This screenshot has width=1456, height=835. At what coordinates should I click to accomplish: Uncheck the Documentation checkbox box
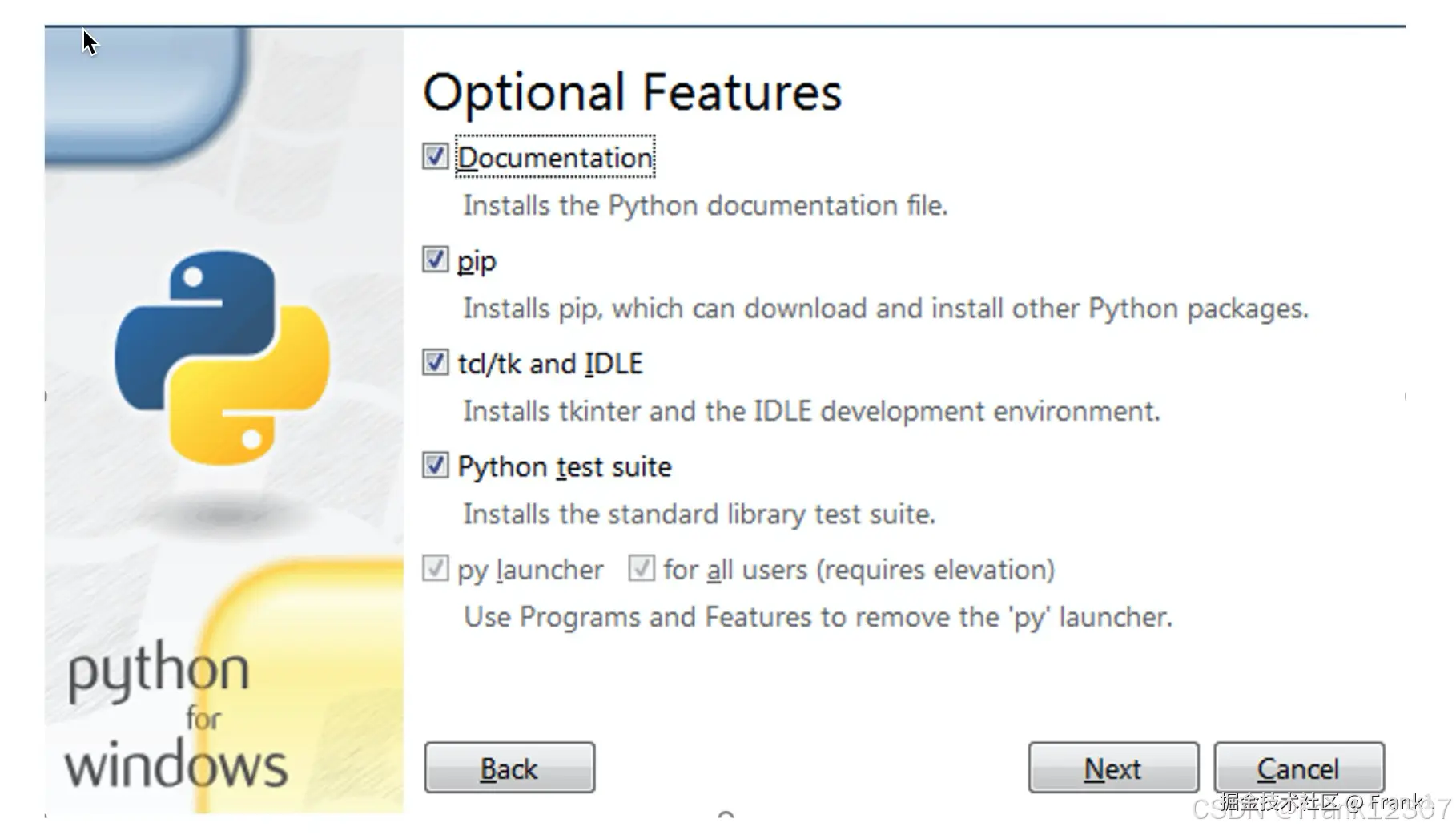(x=435, y=156)
